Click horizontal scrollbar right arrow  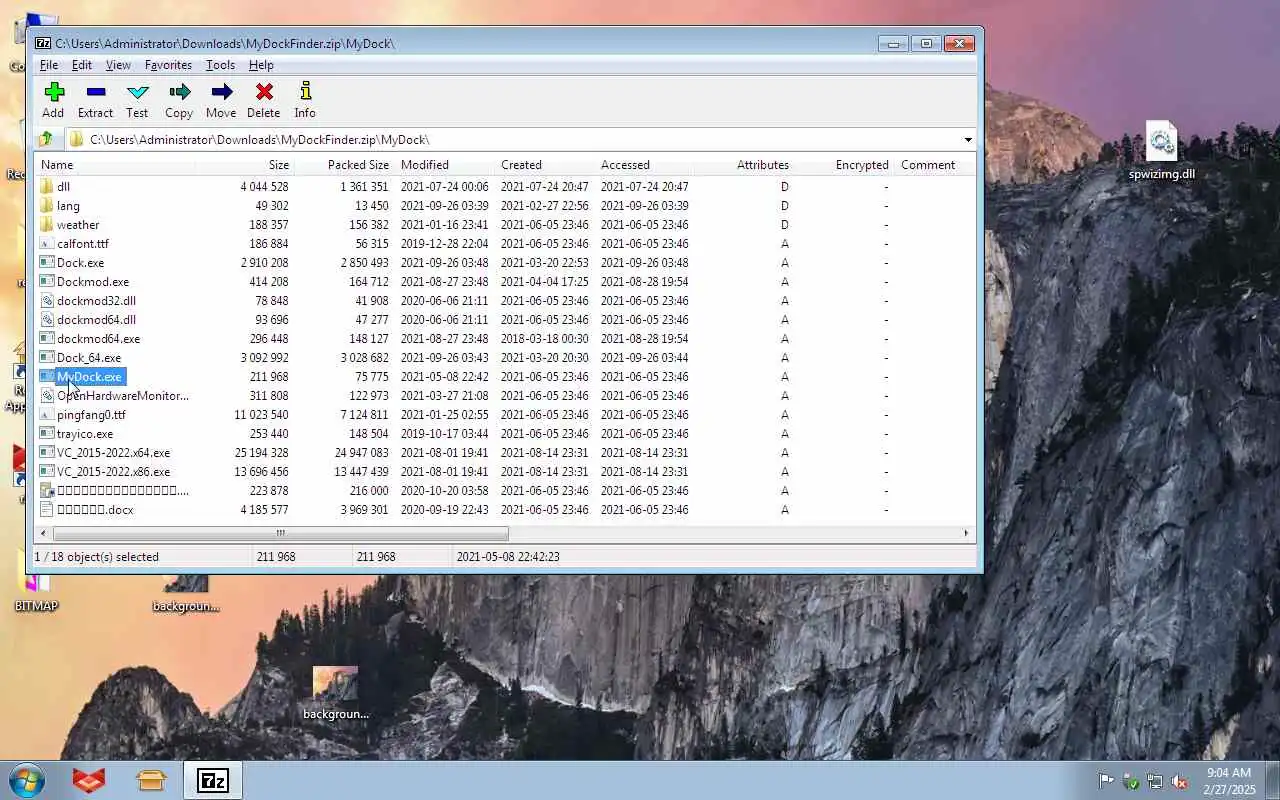pos(966,533)
